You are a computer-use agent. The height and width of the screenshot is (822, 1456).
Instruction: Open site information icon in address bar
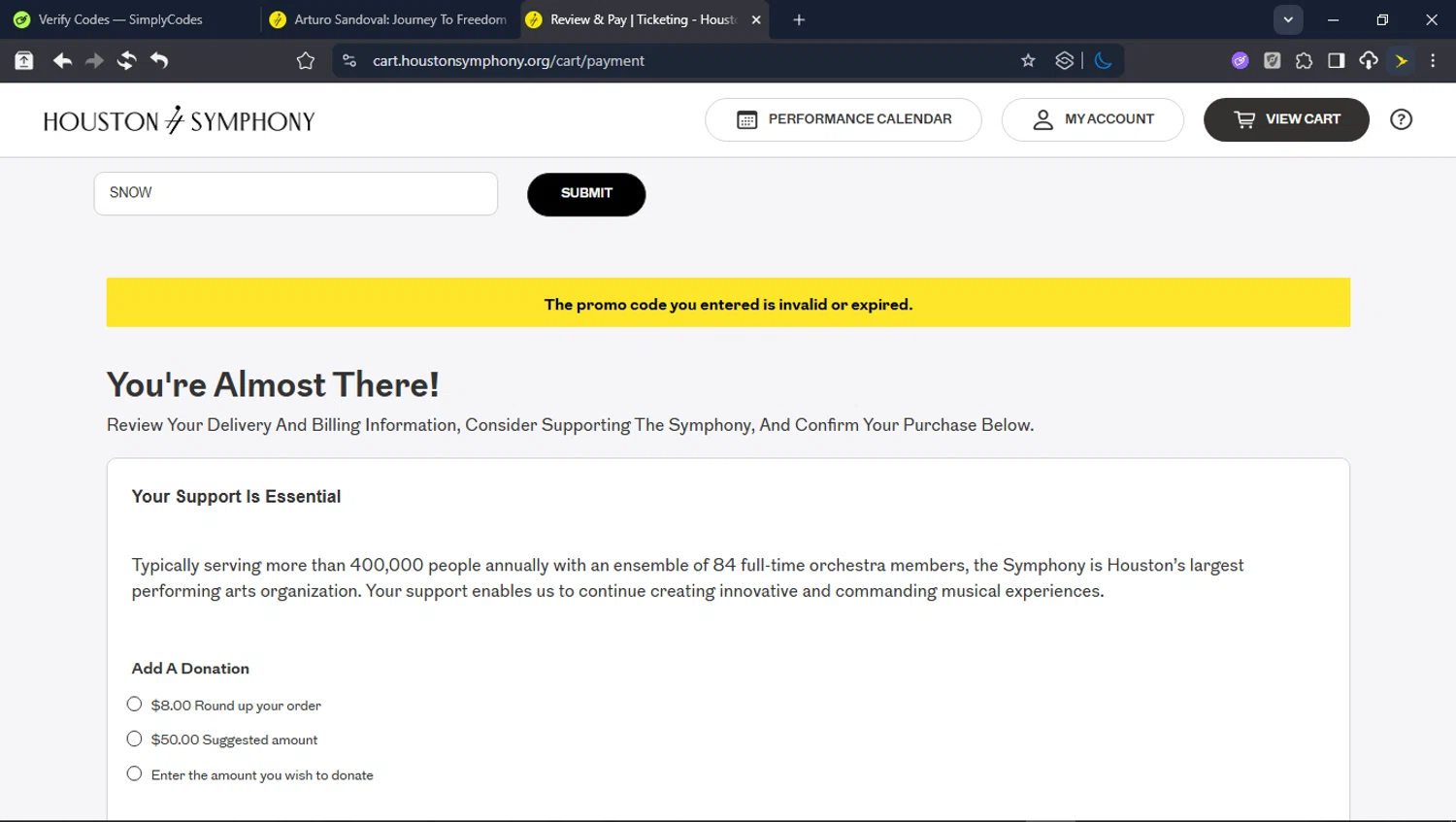[x=349, y=60]
